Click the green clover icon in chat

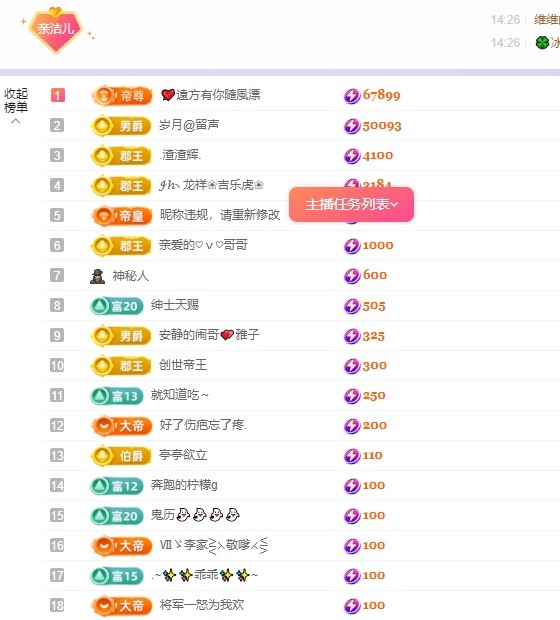[x=542, y=42]
